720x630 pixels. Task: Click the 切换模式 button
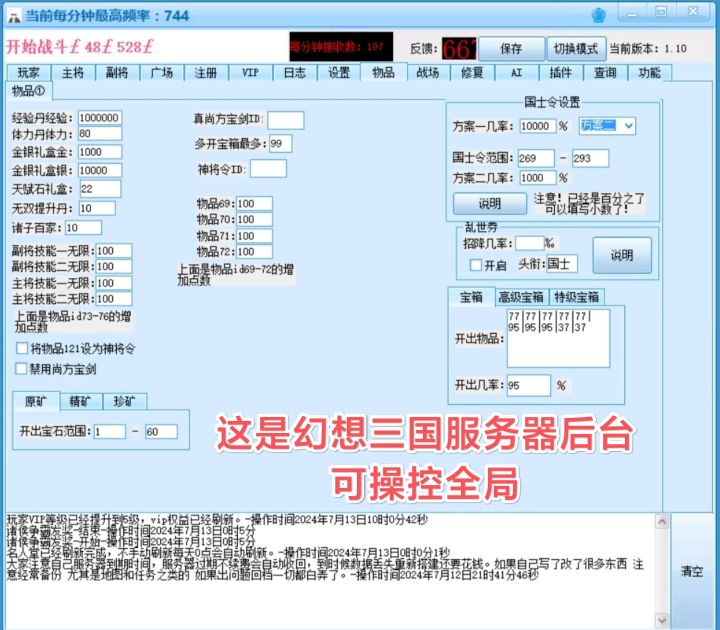pyautogui.click(x=576, y=48)
